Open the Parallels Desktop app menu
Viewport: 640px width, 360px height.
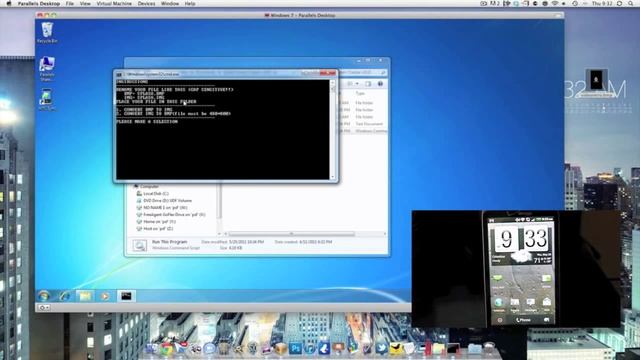[39, 3]
